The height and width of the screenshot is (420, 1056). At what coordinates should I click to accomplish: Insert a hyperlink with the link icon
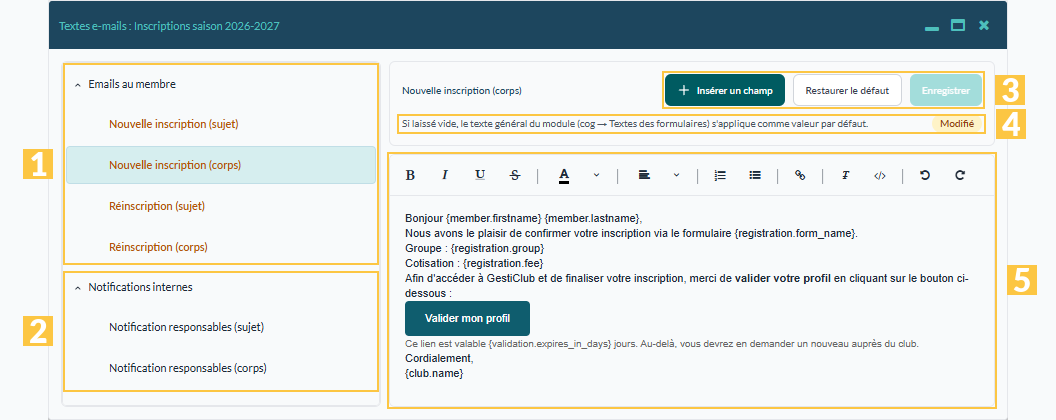pos(800,175)
